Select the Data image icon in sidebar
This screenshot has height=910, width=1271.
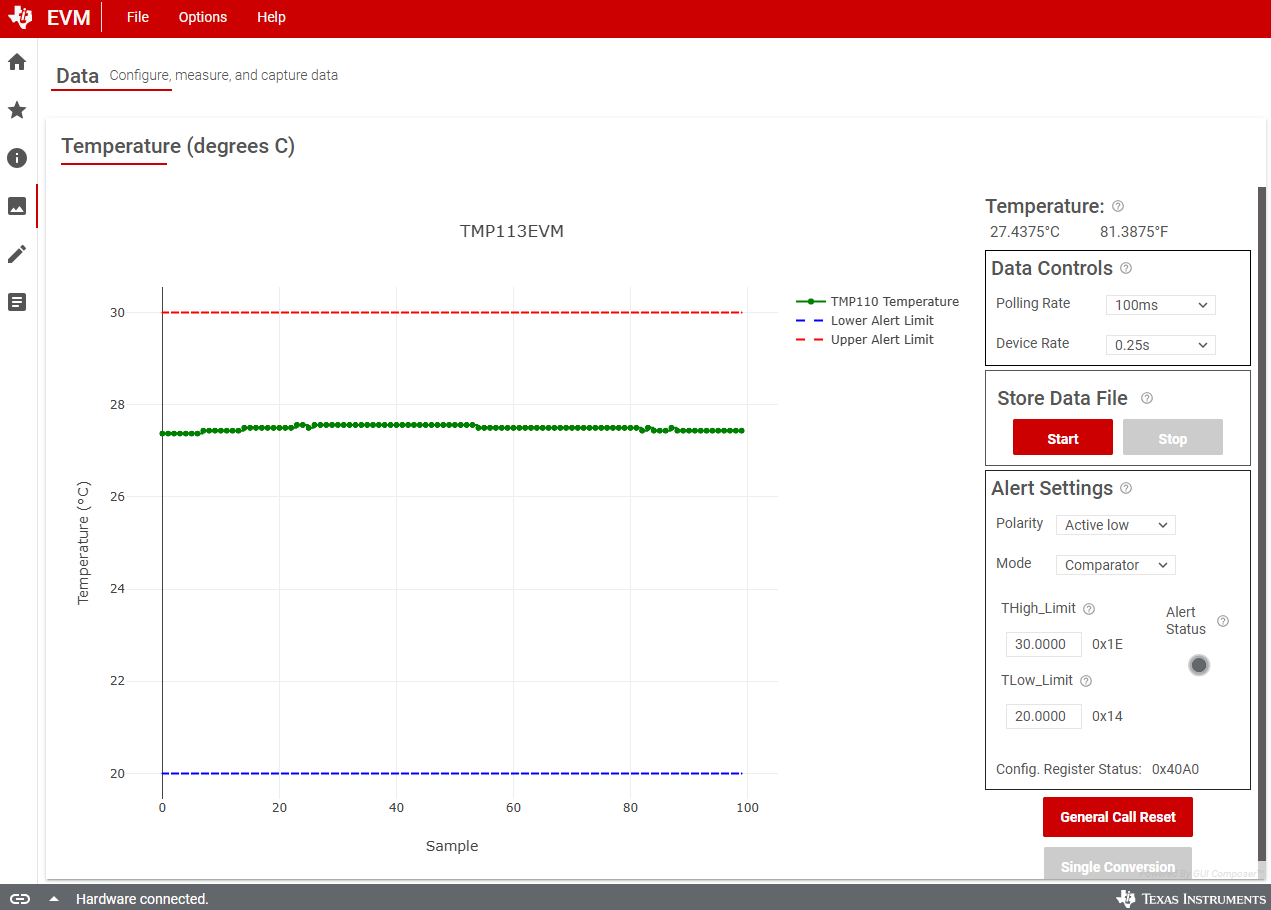click(17, 206)
